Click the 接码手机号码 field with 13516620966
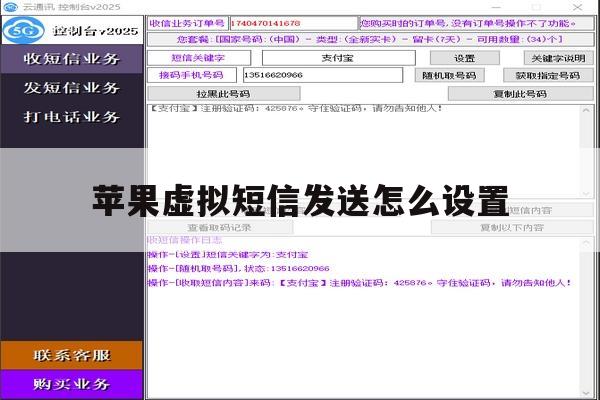The image size is (600, 400). (x=323, y=75)
